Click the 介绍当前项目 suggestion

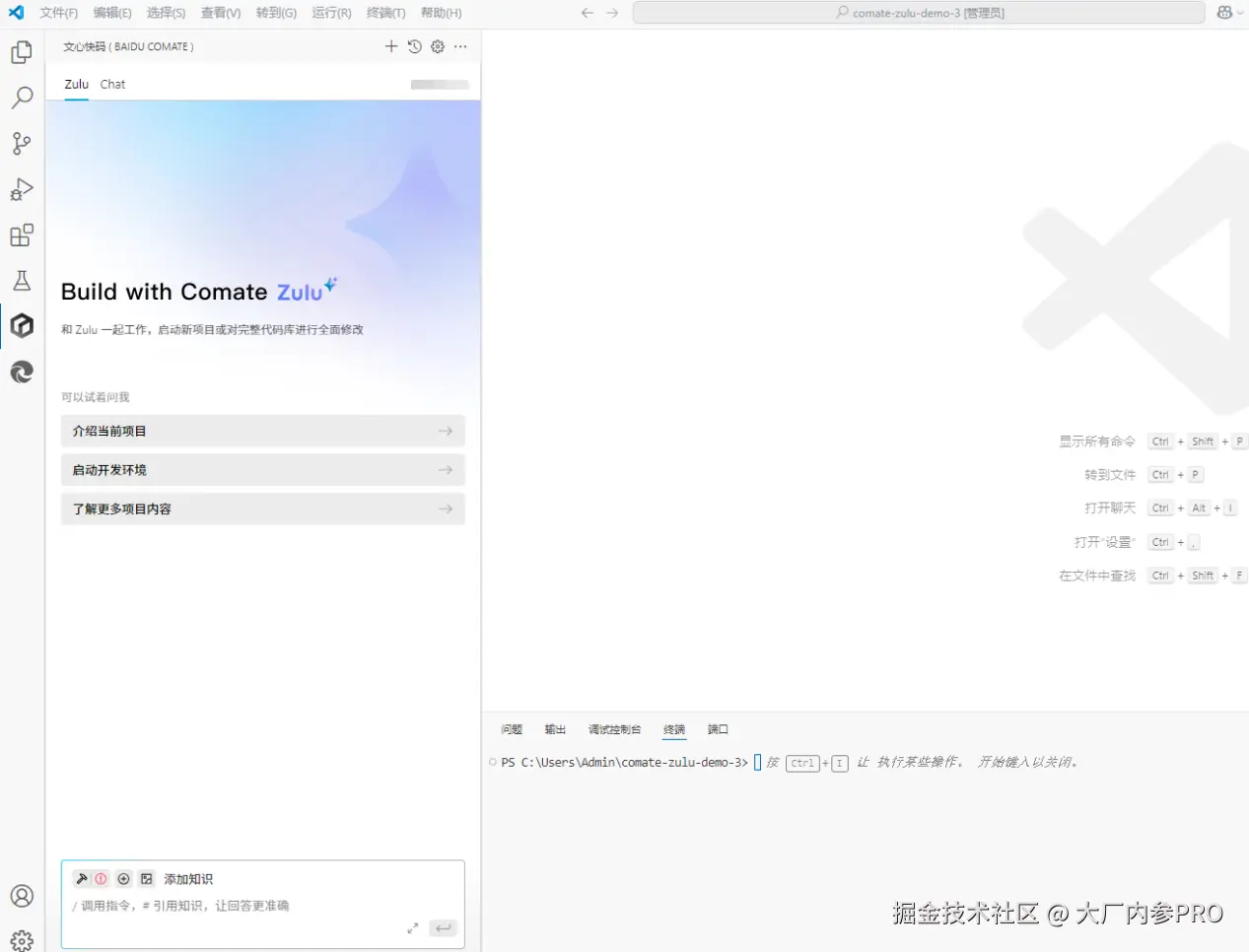click(x=262, y=431)
